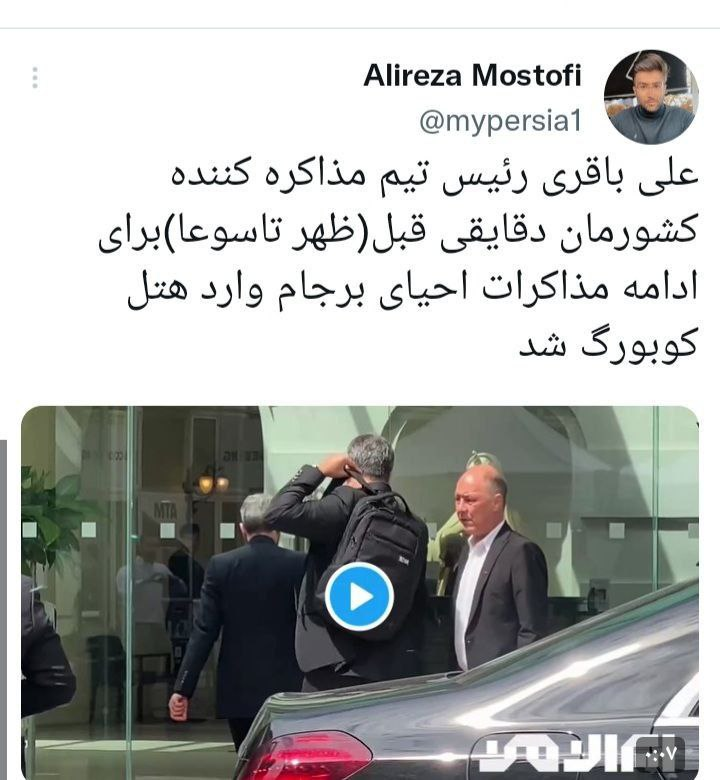Image resolution: width=720 pixels, height=780 pixels.
Task: Click the tweet line mentioning ظهر تاسوعا
Action: (398, 234)
